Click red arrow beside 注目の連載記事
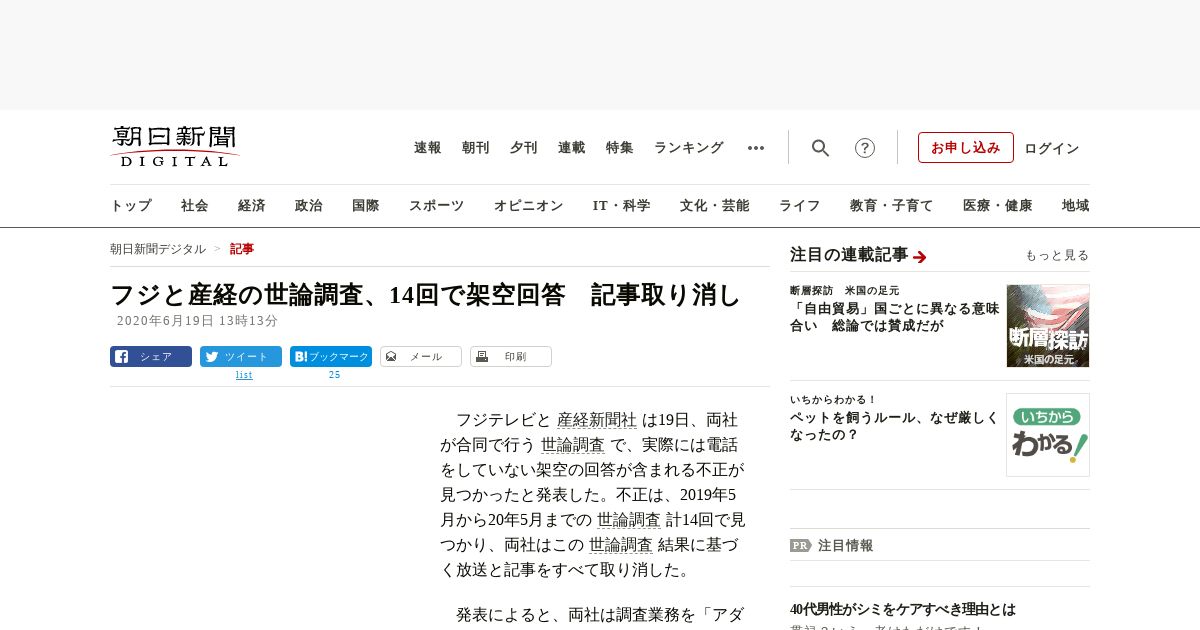This screenshot has height=630, width=1200. [x=920, y=257]
